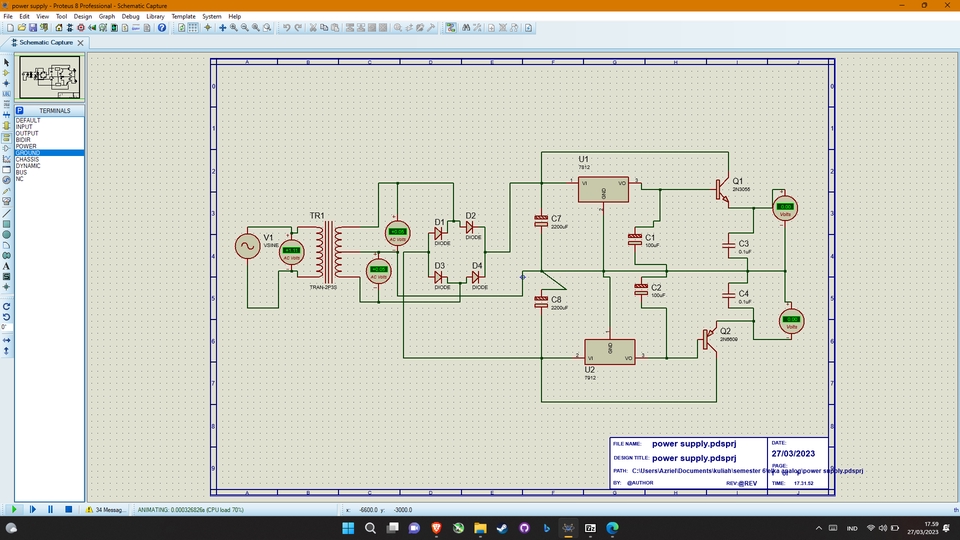Open the Library menu
960x540 pixels.
pyautogui.click(x=155, y=17)
